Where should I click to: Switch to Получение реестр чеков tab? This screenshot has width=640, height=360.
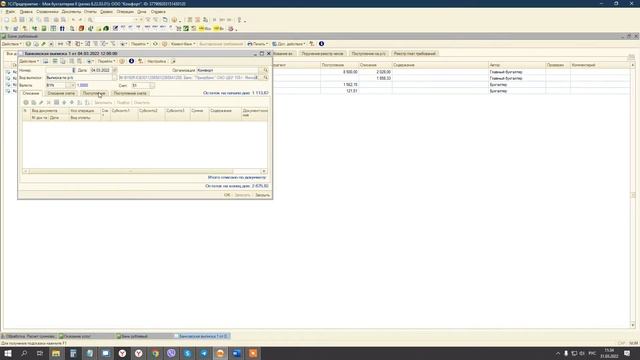(x=322, y=53)
